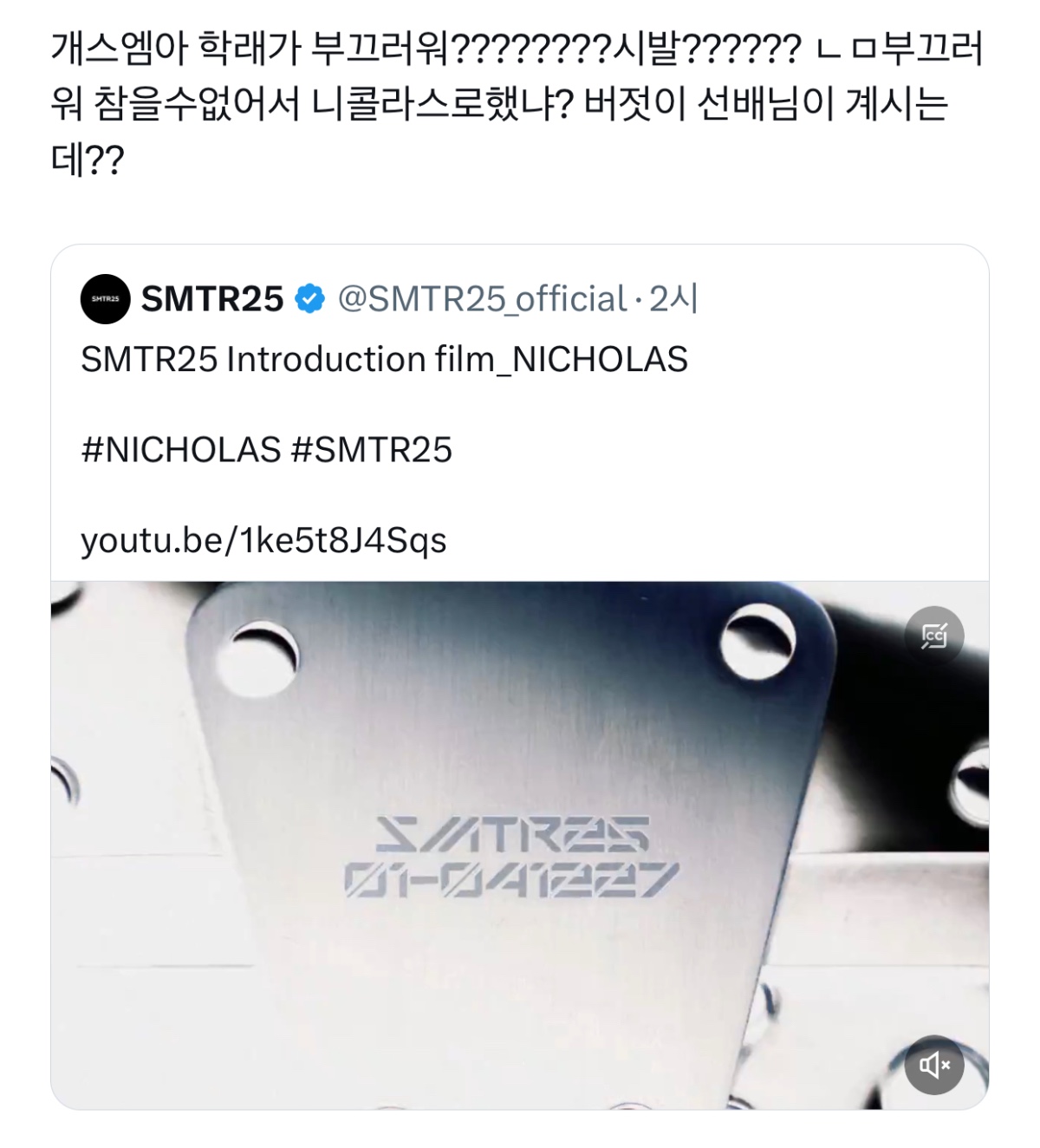Click the engraved 01-041227 code in video
The image size is (1040, 1148).
(x=510, y=880)
